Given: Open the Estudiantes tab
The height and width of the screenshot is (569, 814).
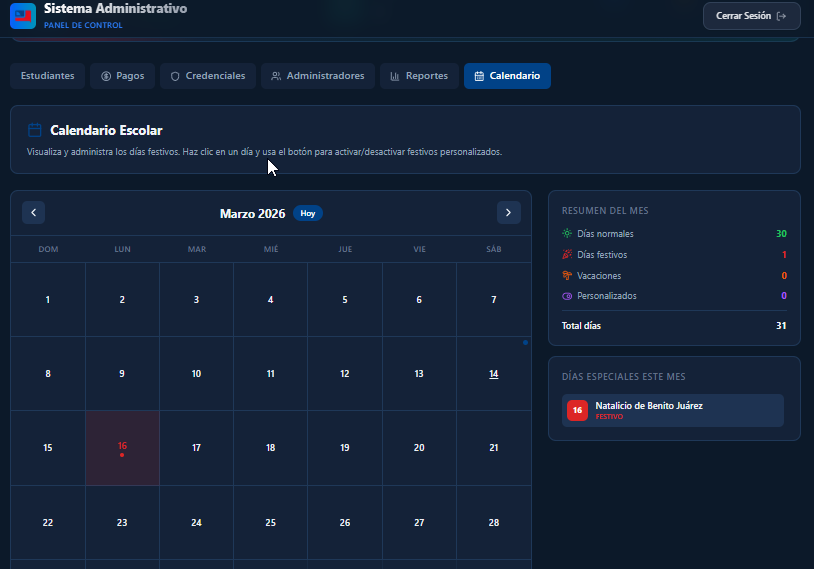Looking at the screenshot, I should 47,76.
